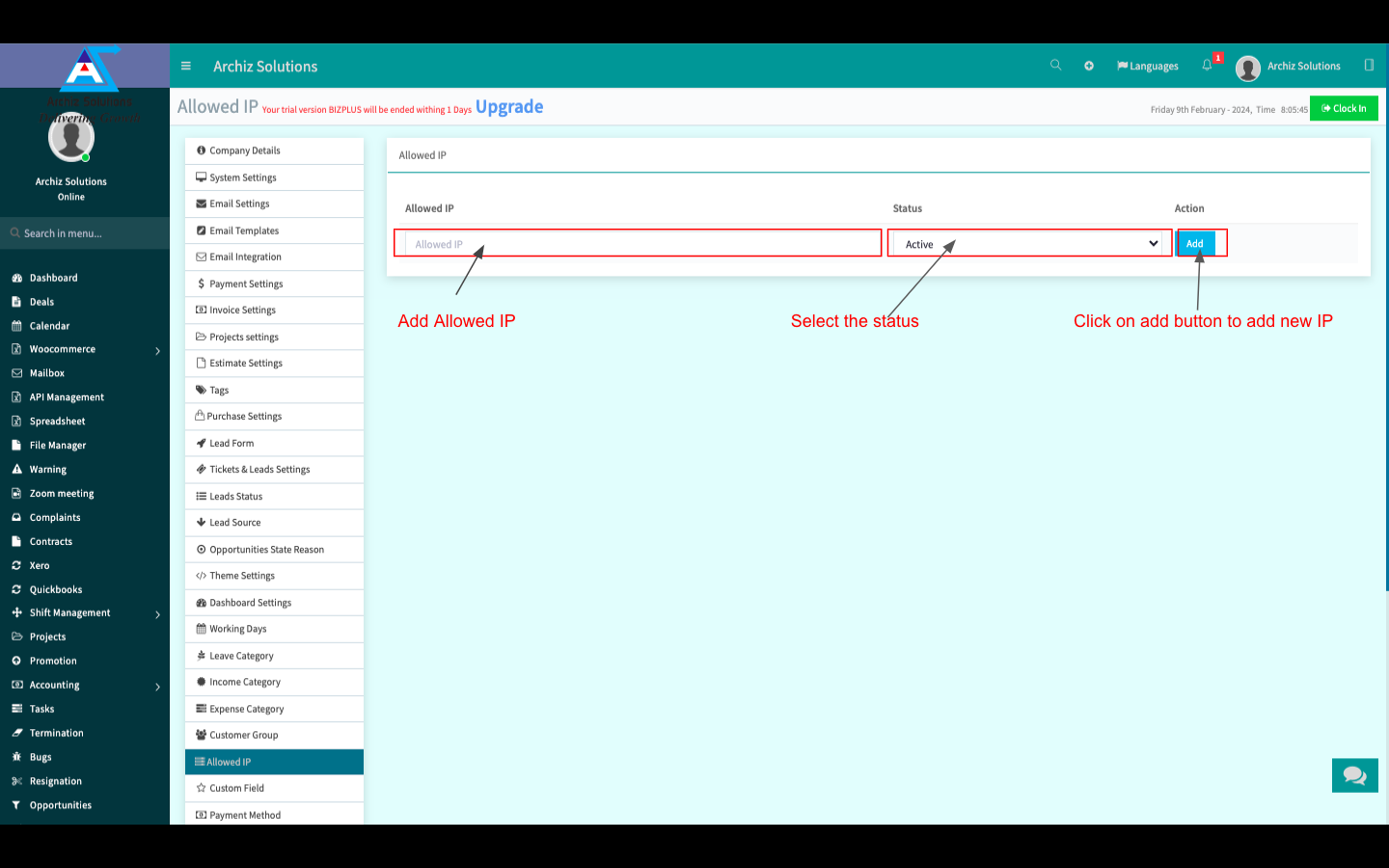Open the live chat bubble icon
1389x868 pixels.
point(1354,775)
